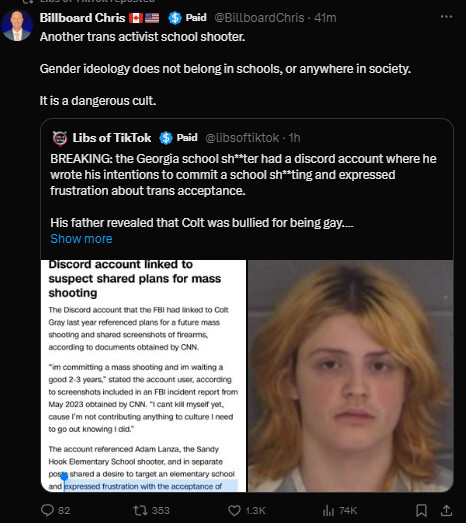Screen dimensions: 466x523
Task: Bookmark this post
Action: (x=421, y=510)
